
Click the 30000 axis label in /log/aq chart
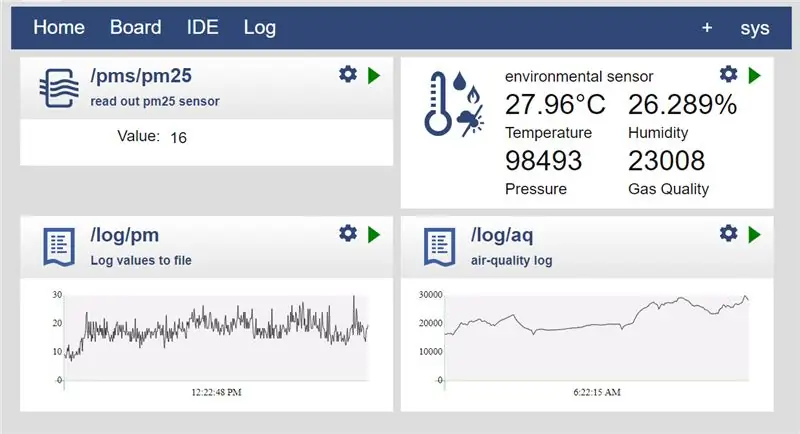[431, 295]
